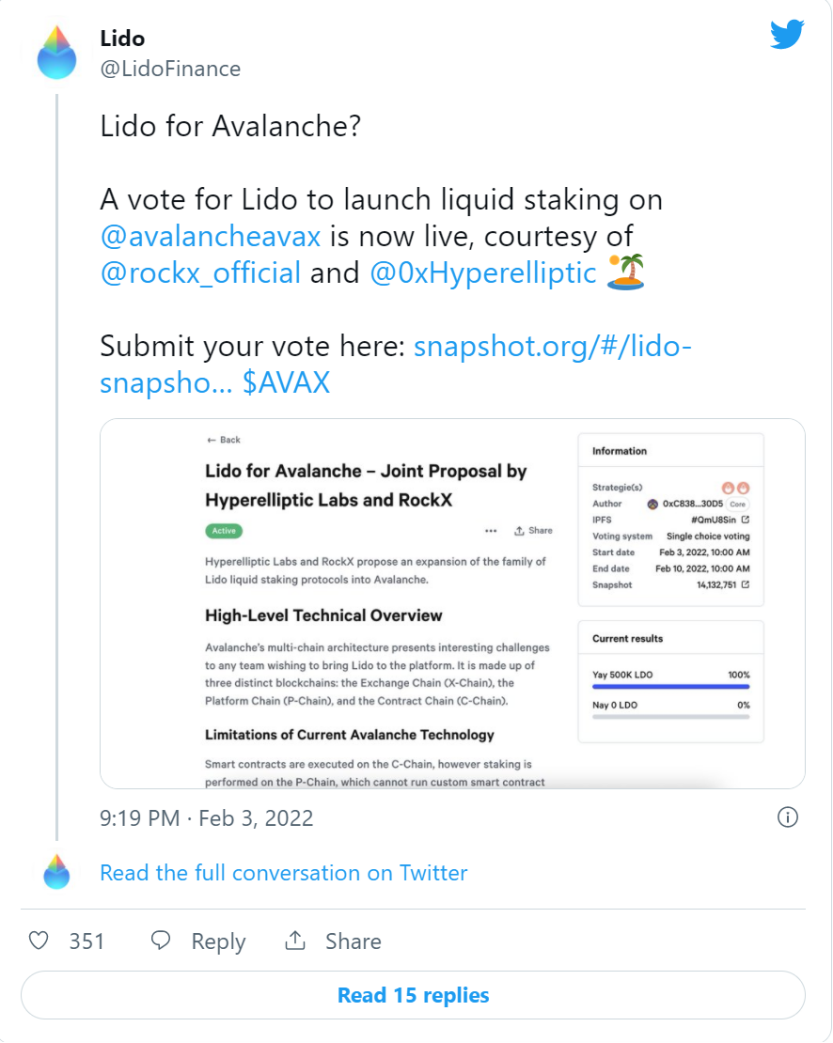This screenshot has height=1043, width=833.
Task: Click the small Lido avatar near conversation link
Action: 57,872
